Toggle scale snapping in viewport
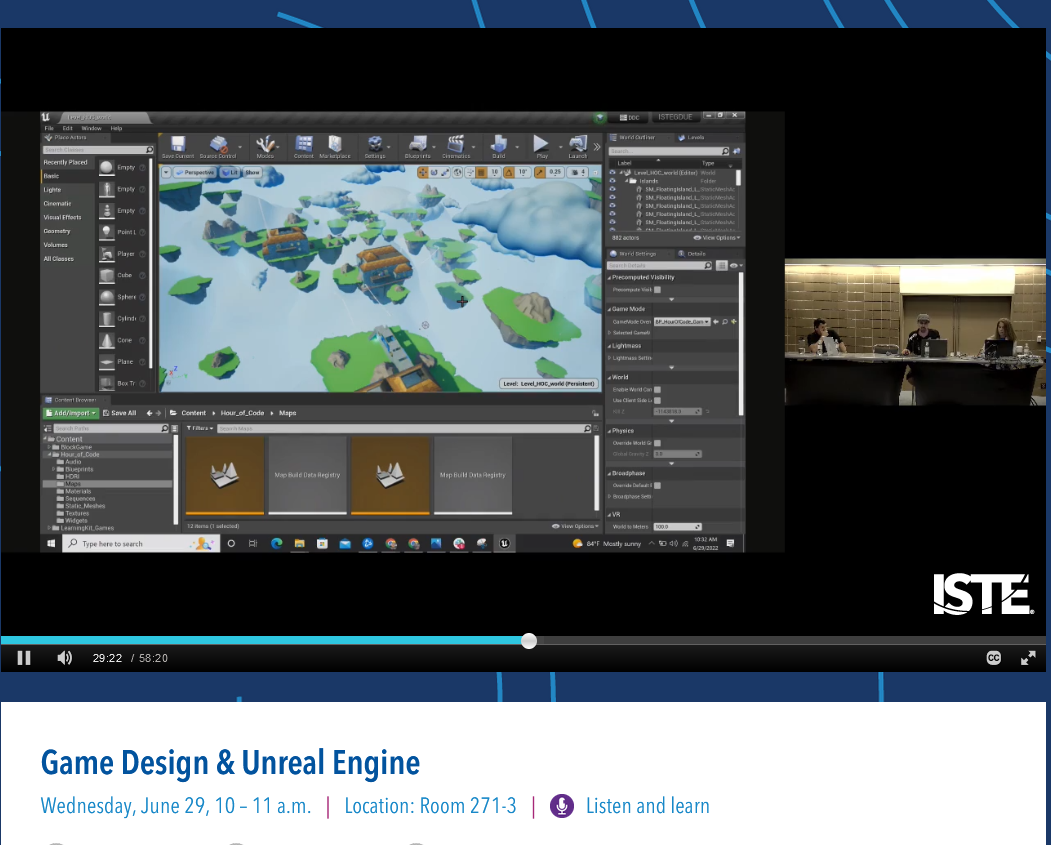The width and height of the screenshot is (1051, 845). pos(540,173)
